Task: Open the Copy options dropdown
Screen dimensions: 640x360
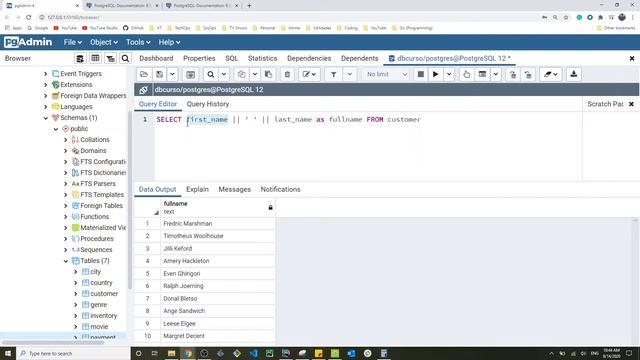Action: [255, 74]
